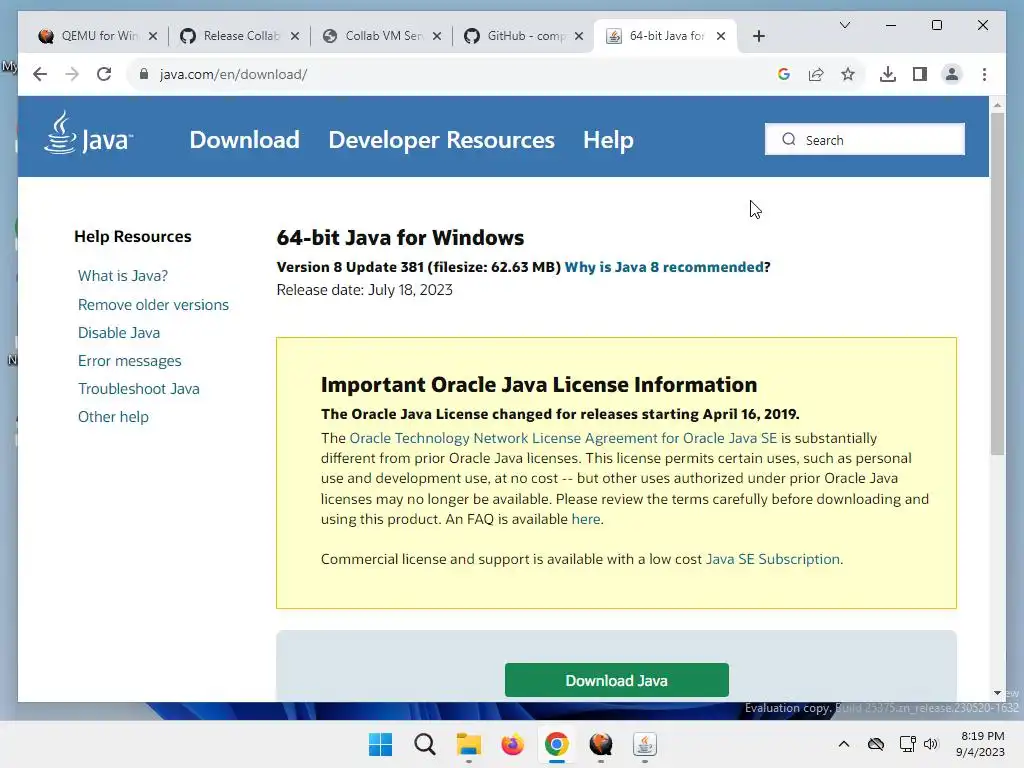This screenshot has height=768, width=1024.
Task: Open Help in the Java header
Action: click(x=608, y=140)
